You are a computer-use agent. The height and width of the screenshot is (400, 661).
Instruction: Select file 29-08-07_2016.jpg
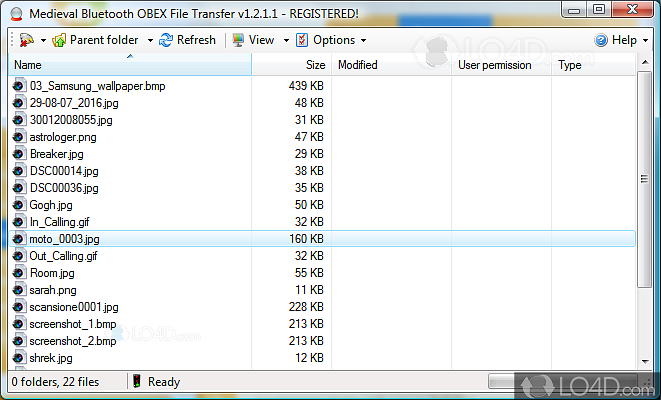pos(74,103)
